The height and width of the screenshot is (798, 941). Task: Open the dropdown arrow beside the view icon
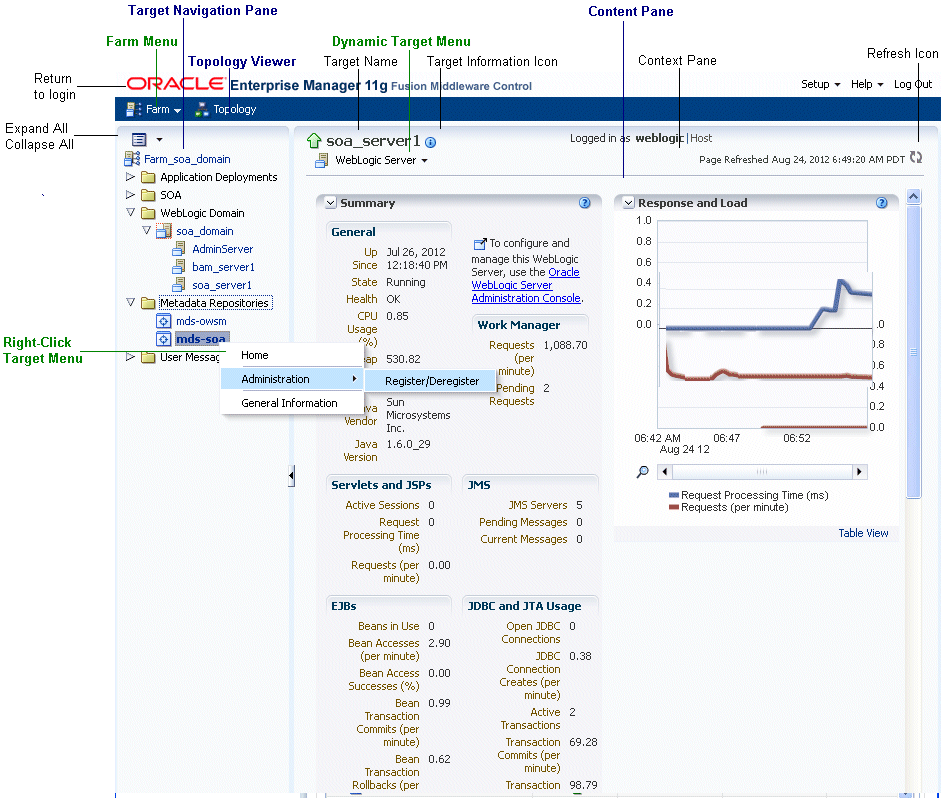click(x=159, y=140)
